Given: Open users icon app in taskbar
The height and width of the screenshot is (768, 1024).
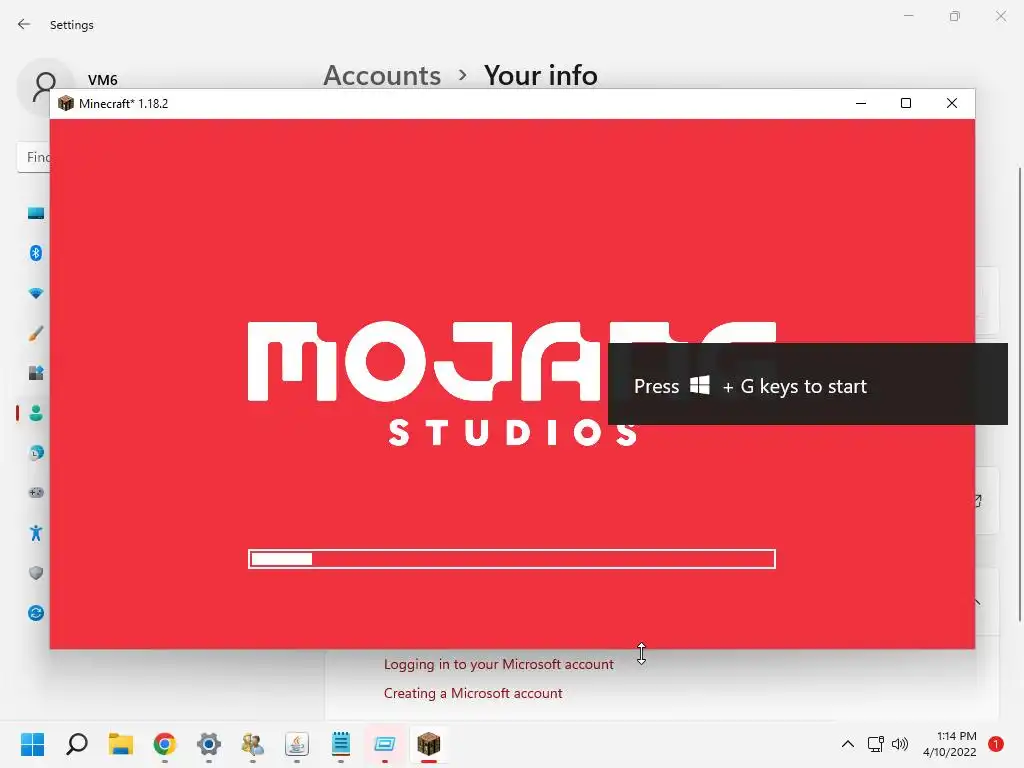Looking at the screenshot, I should 253,744.
